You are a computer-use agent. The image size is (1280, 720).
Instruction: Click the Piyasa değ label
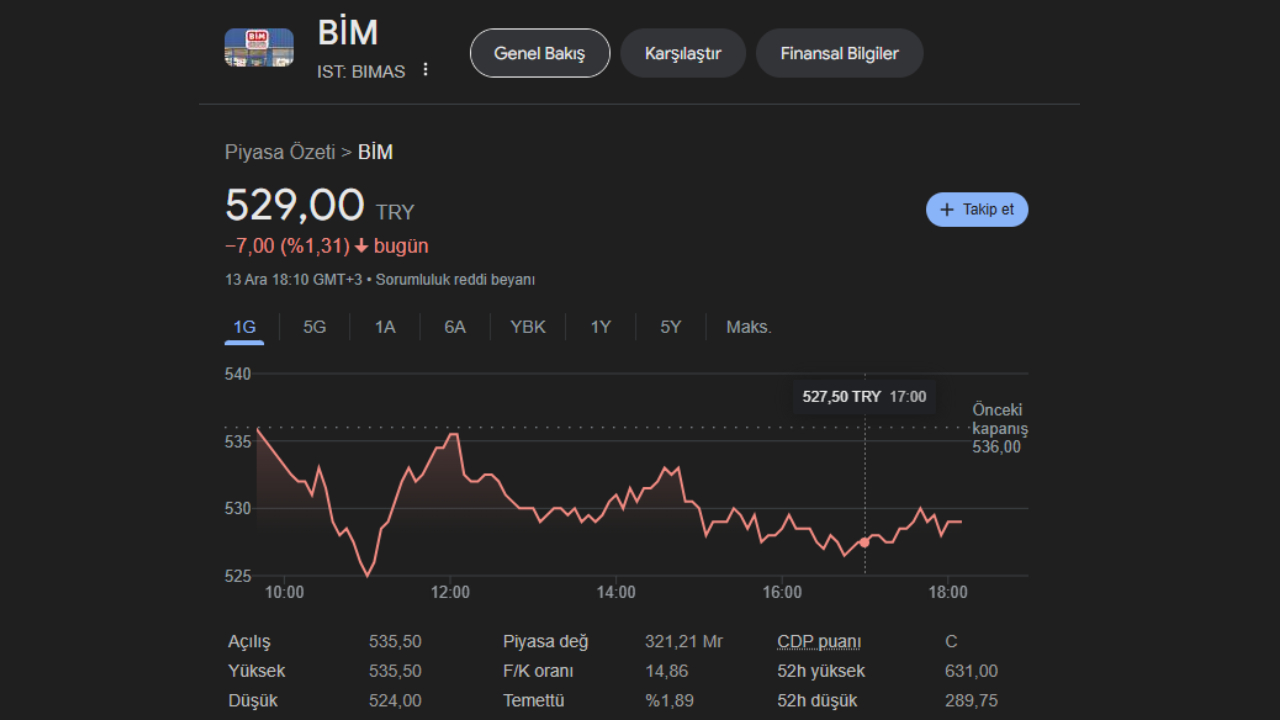coord(546,642)
